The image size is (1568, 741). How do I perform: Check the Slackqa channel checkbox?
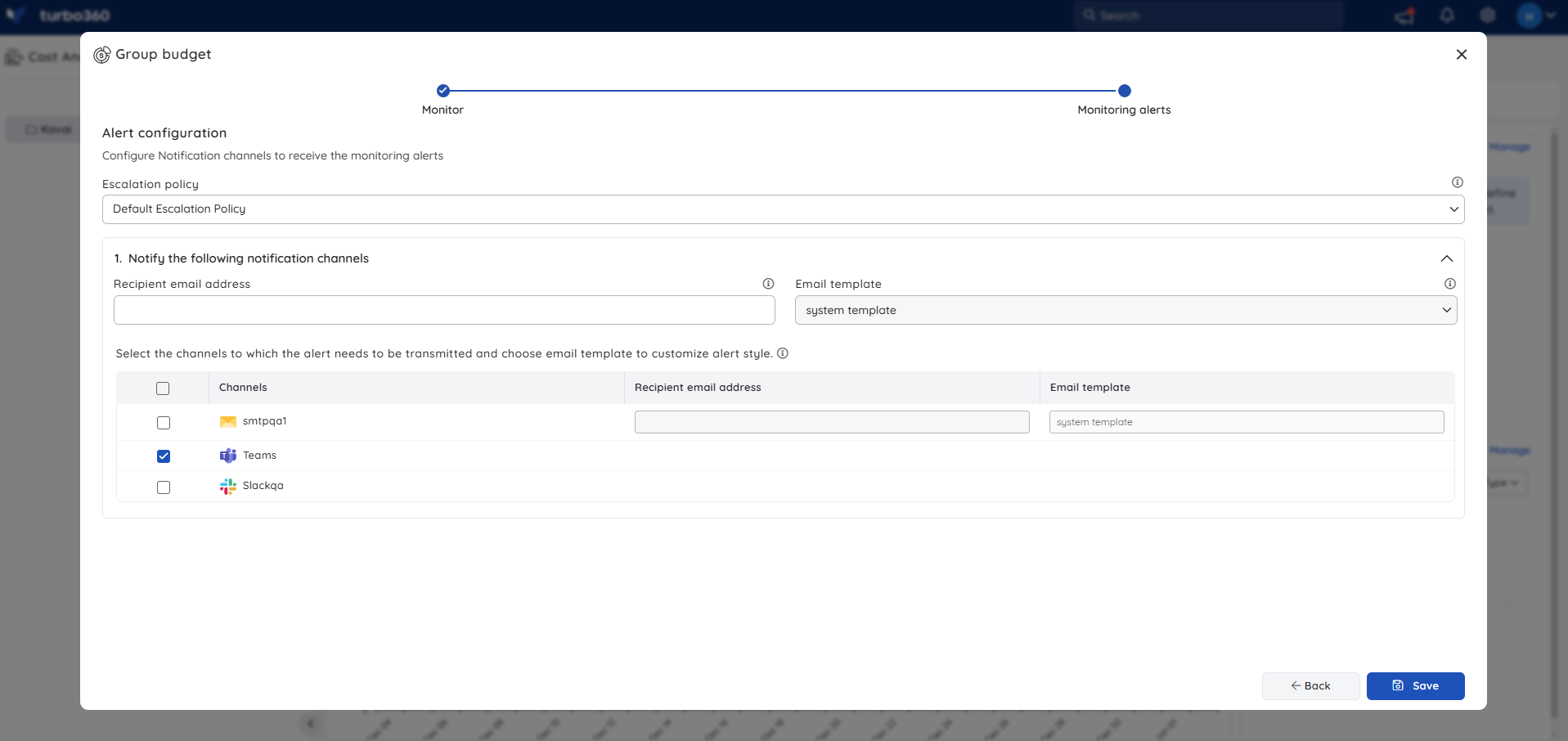pyautogui.click(x=164, y=487)
